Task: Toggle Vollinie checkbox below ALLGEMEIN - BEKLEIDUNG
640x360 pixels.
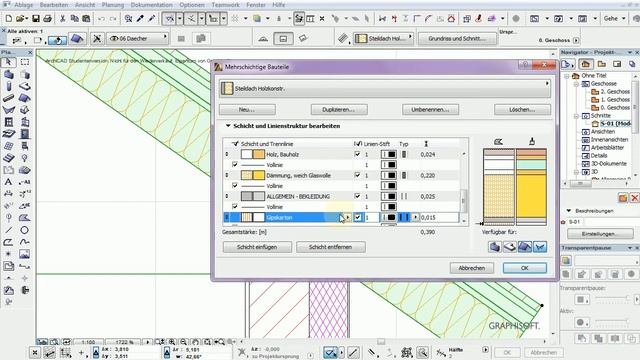Action: click(235, 207)
